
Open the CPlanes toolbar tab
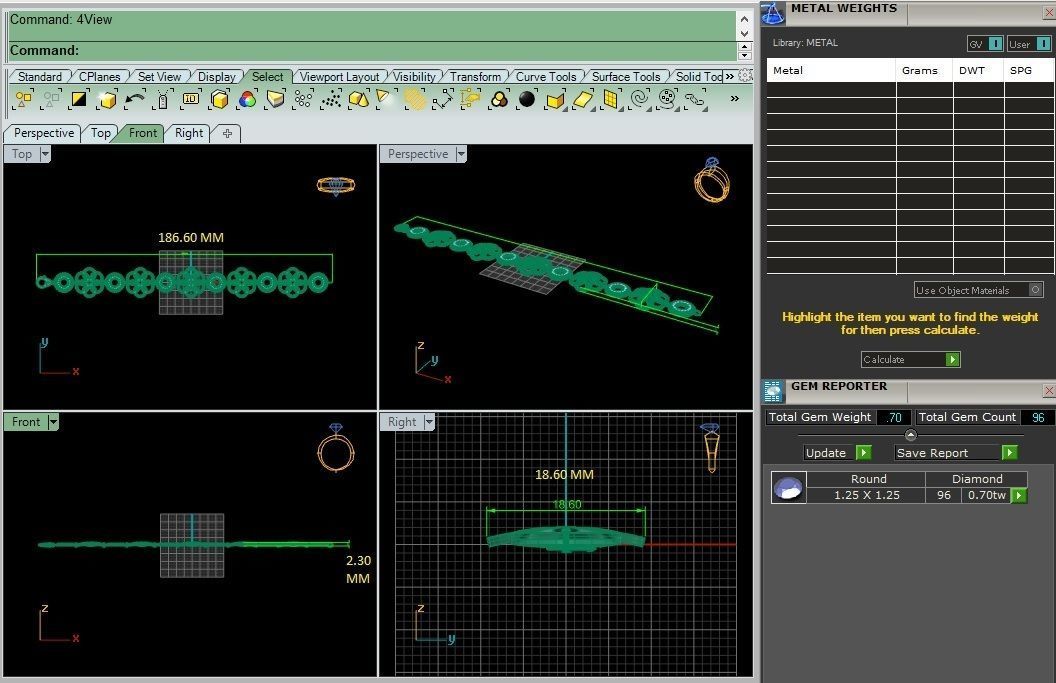tap(99, 77)
